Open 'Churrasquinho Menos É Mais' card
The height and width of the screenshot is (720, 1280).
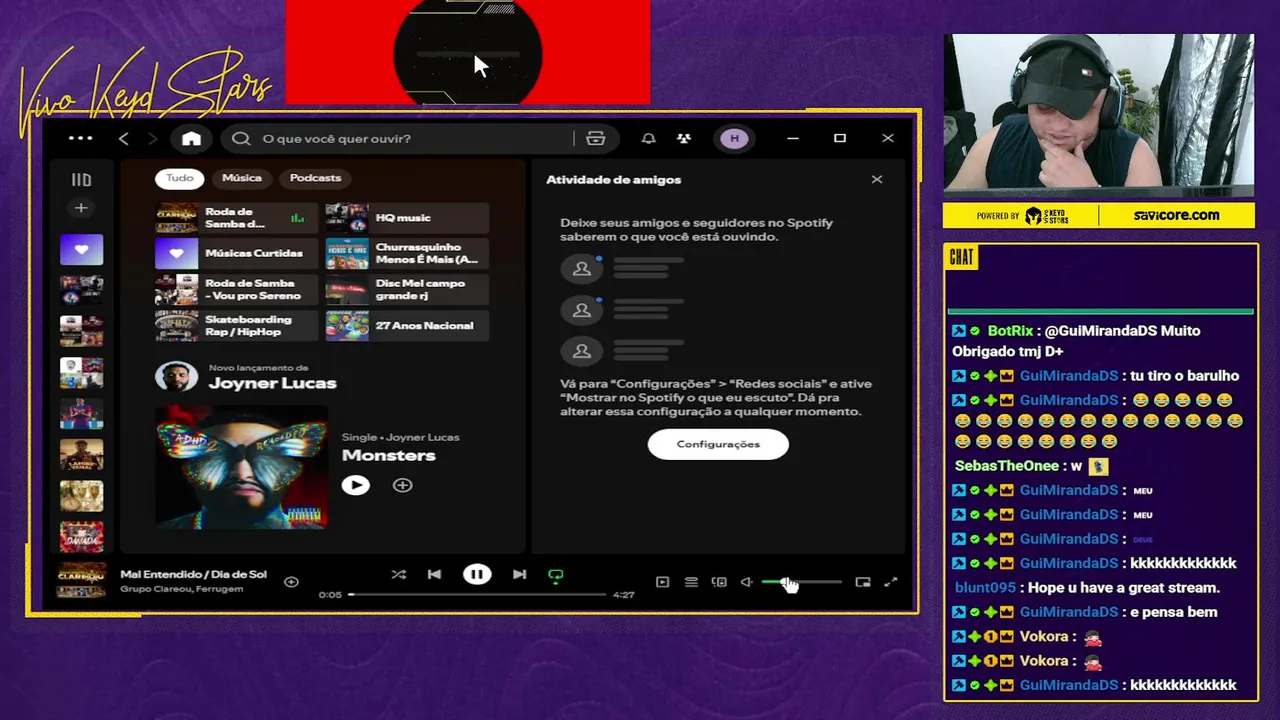click(x=407, y=253)
